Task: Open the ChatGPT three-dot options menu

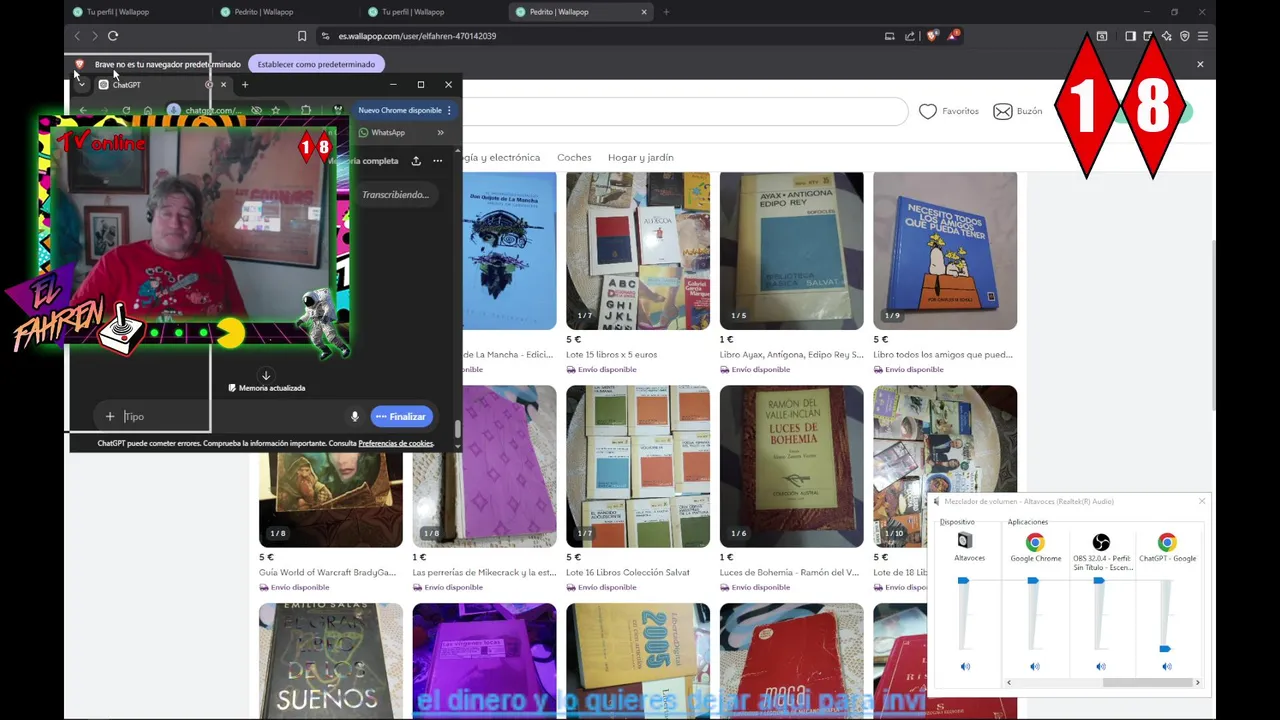Action: tap(437, 160)
